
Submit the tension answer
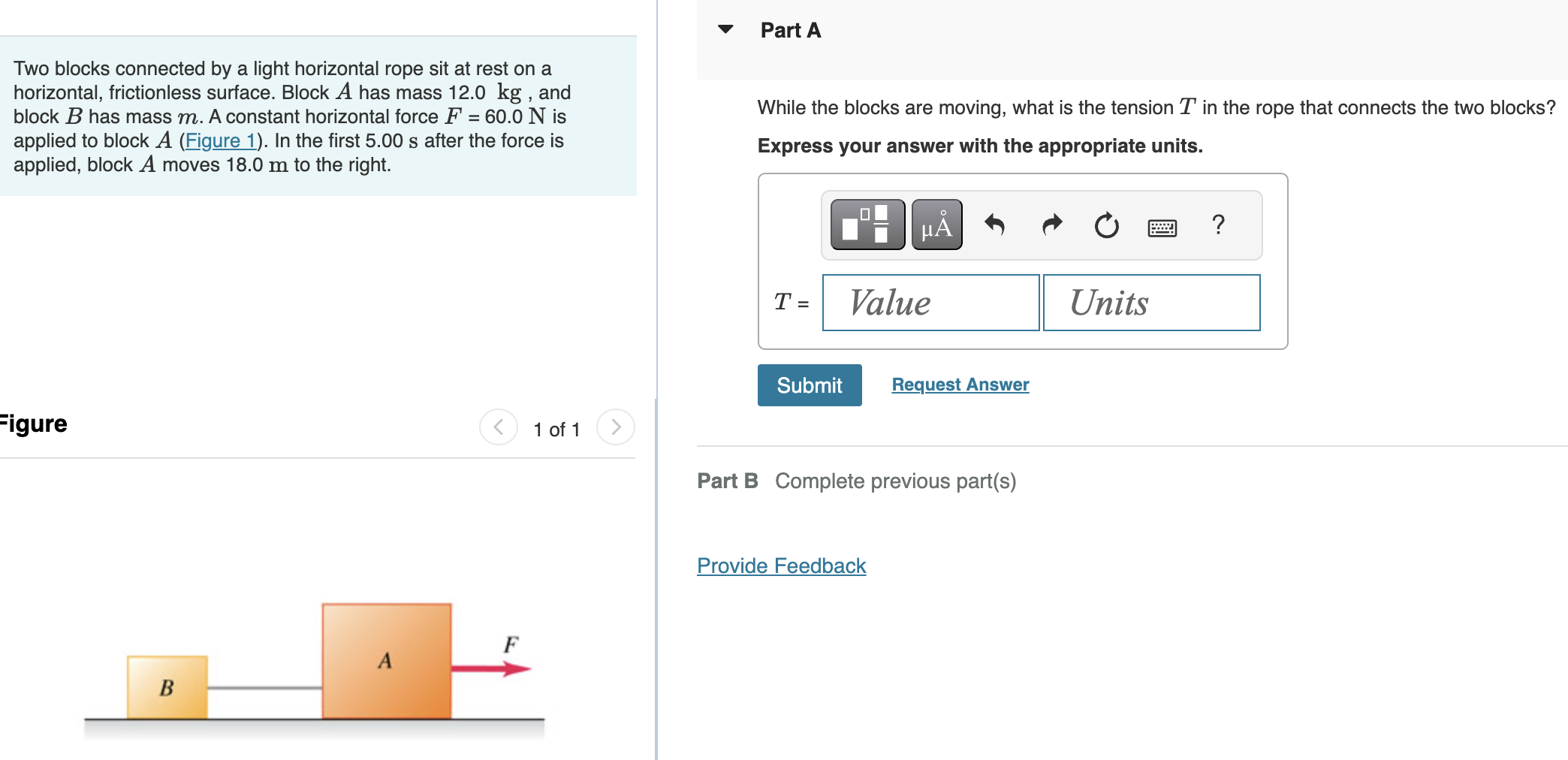810,385
